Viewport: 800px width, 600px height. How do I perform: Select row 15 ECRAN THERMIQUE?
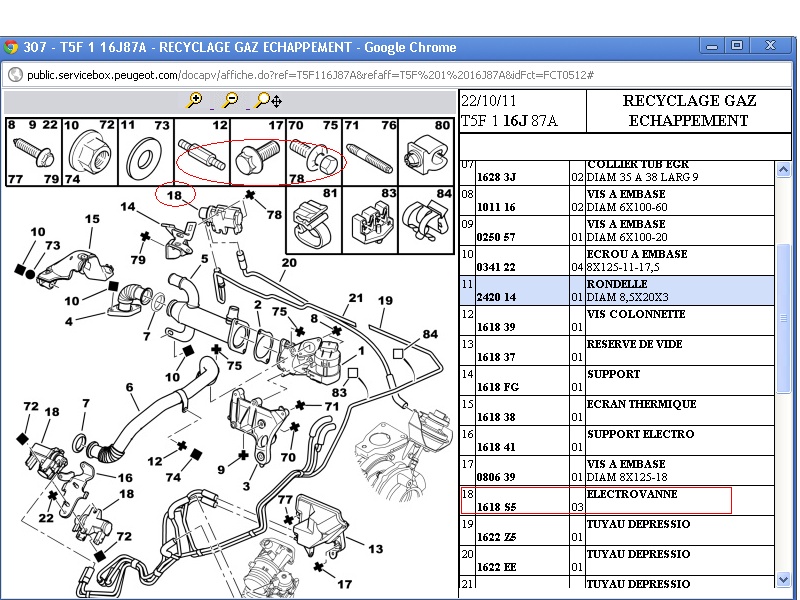pos(617,411)
